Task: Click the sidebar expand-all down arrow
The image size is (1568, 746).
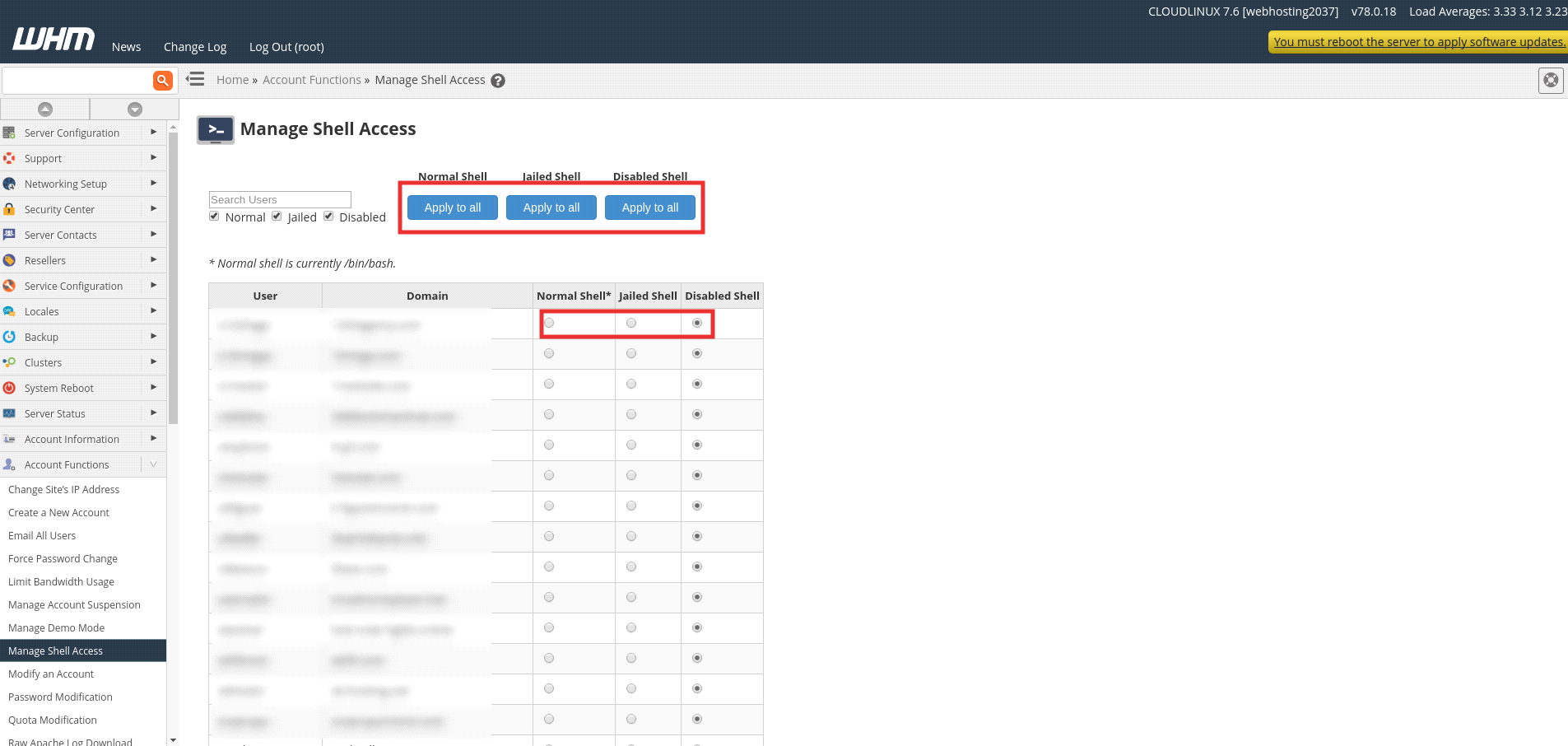Action: [135, 109]
